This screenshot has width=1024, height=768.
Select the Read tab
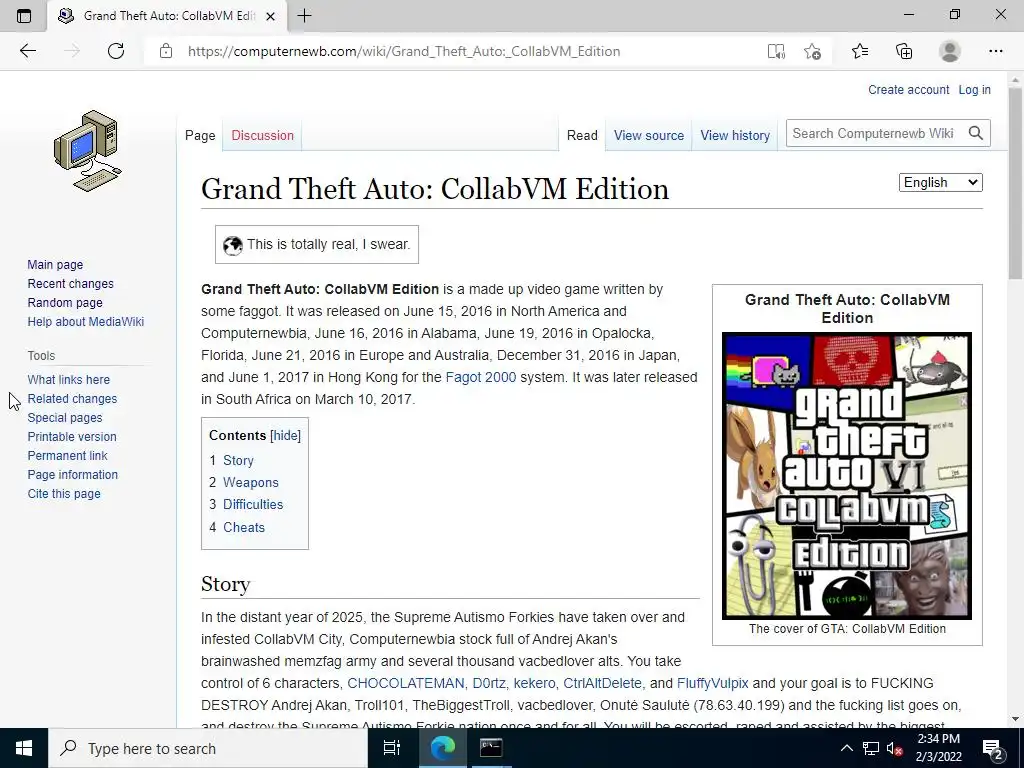tap(582, 135)
